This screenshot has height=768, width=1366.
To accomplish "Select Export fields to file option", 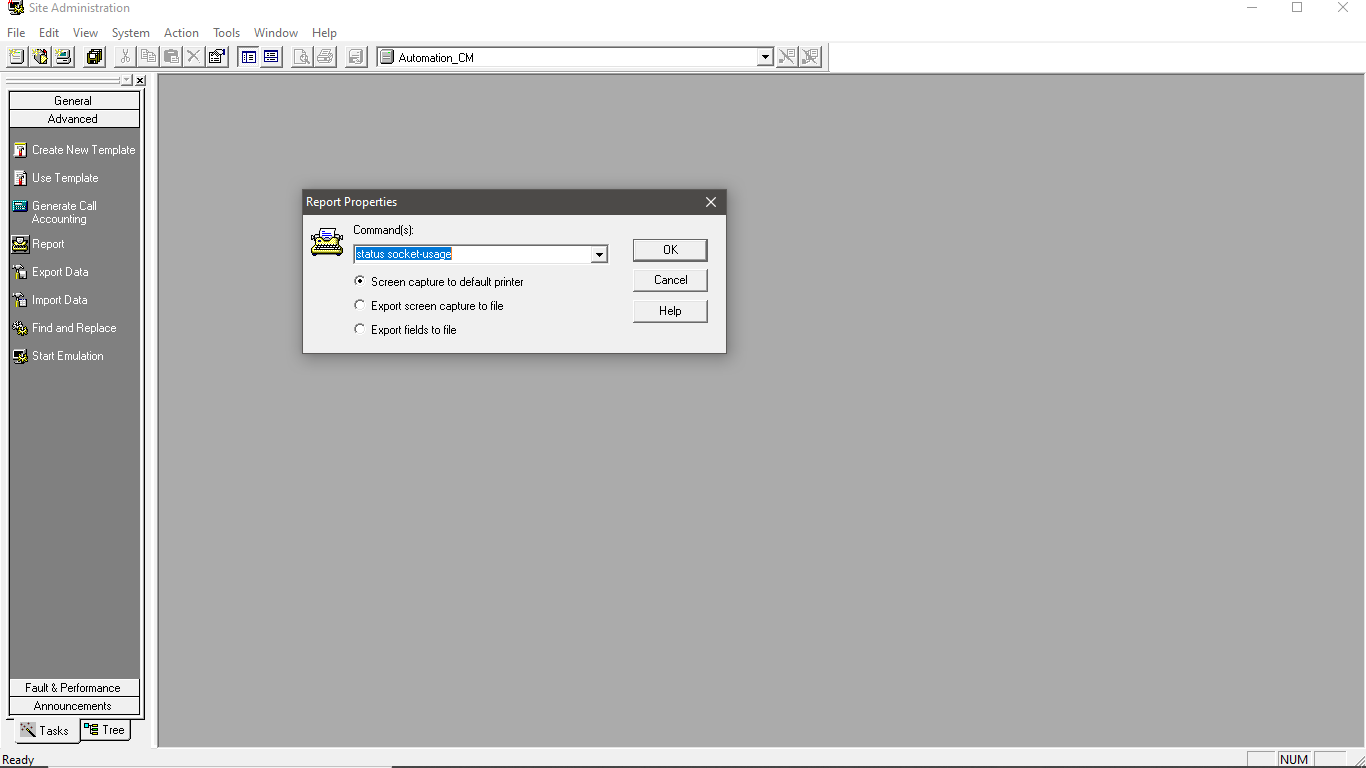I will tap(405, 330).
